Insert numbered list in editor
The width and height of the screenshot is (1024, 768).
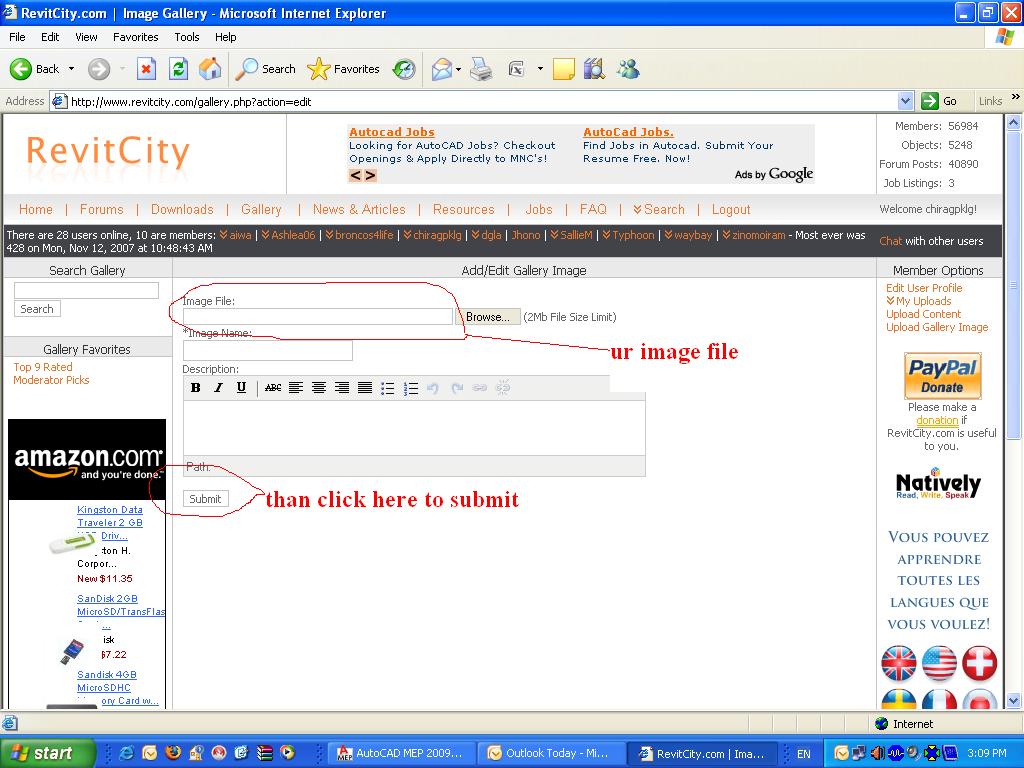[x=411, y=389]
